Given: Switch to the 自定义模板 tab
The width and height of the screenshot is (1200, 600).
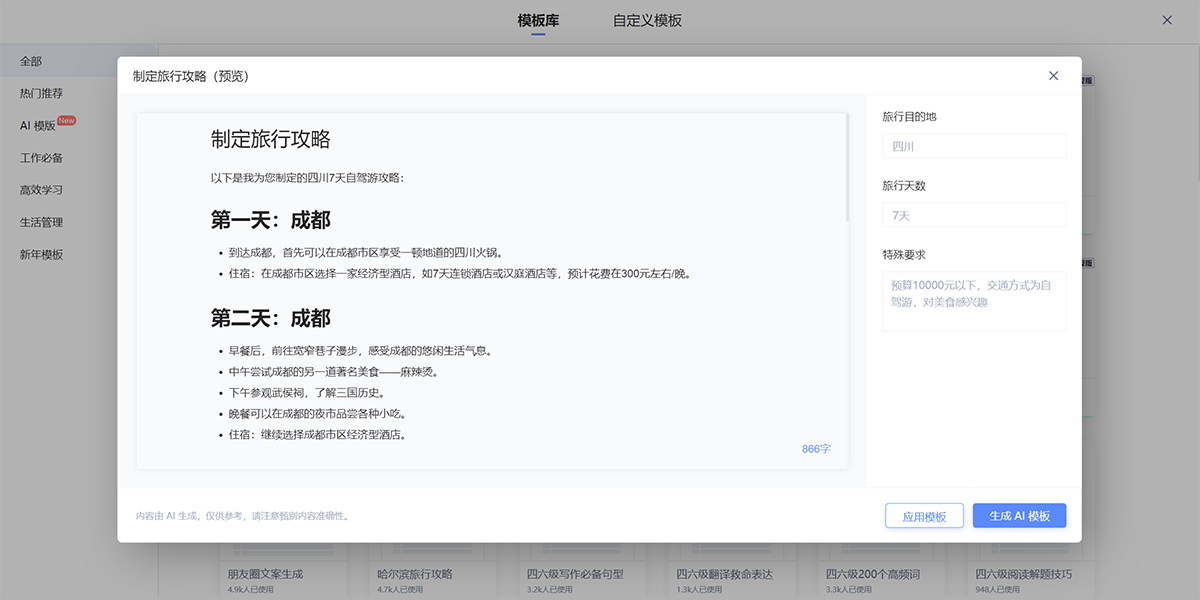Looking at the screenshot, I should tap(647, 21).
